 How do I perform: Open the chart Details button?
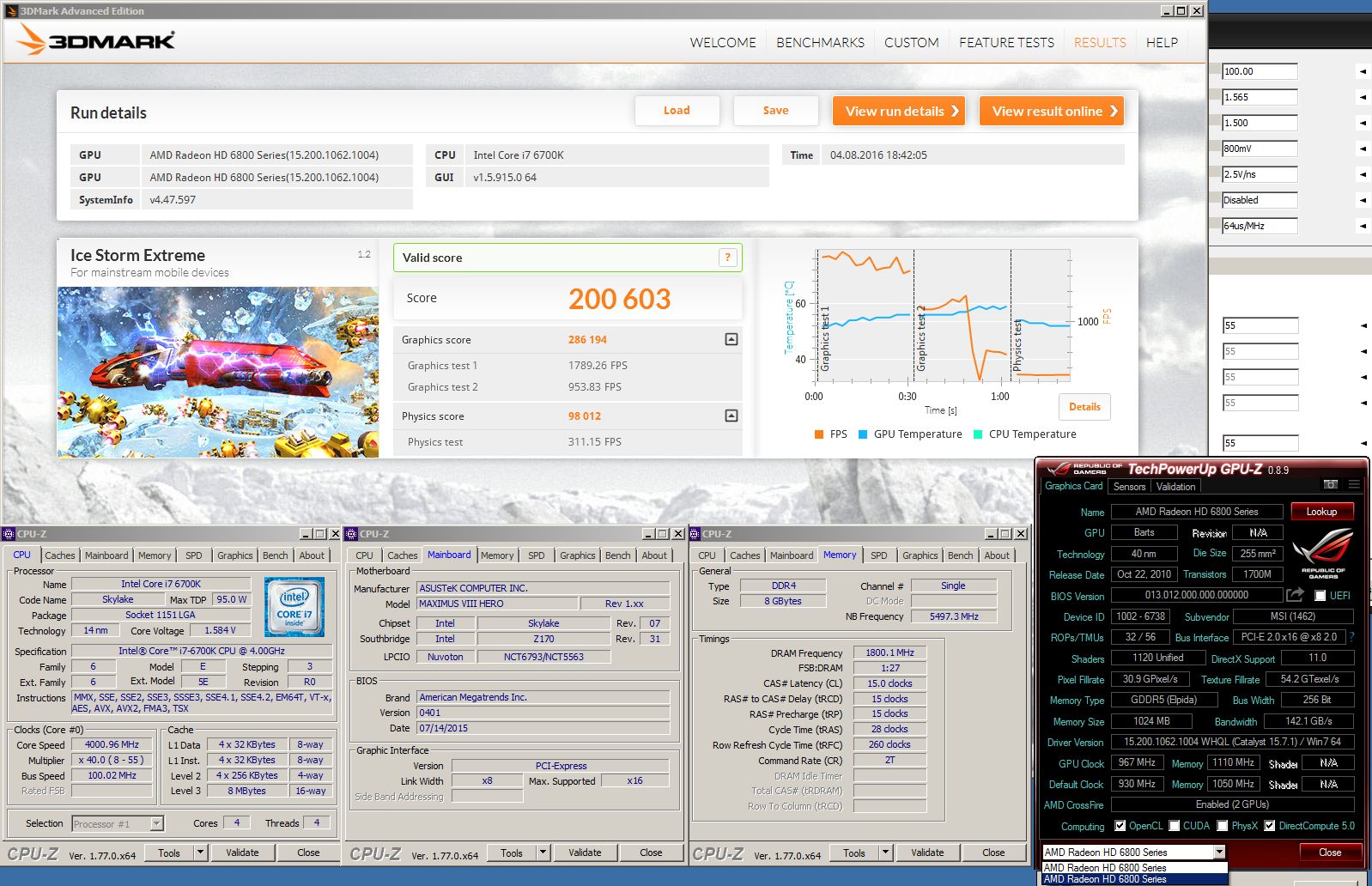point(1084,407)
